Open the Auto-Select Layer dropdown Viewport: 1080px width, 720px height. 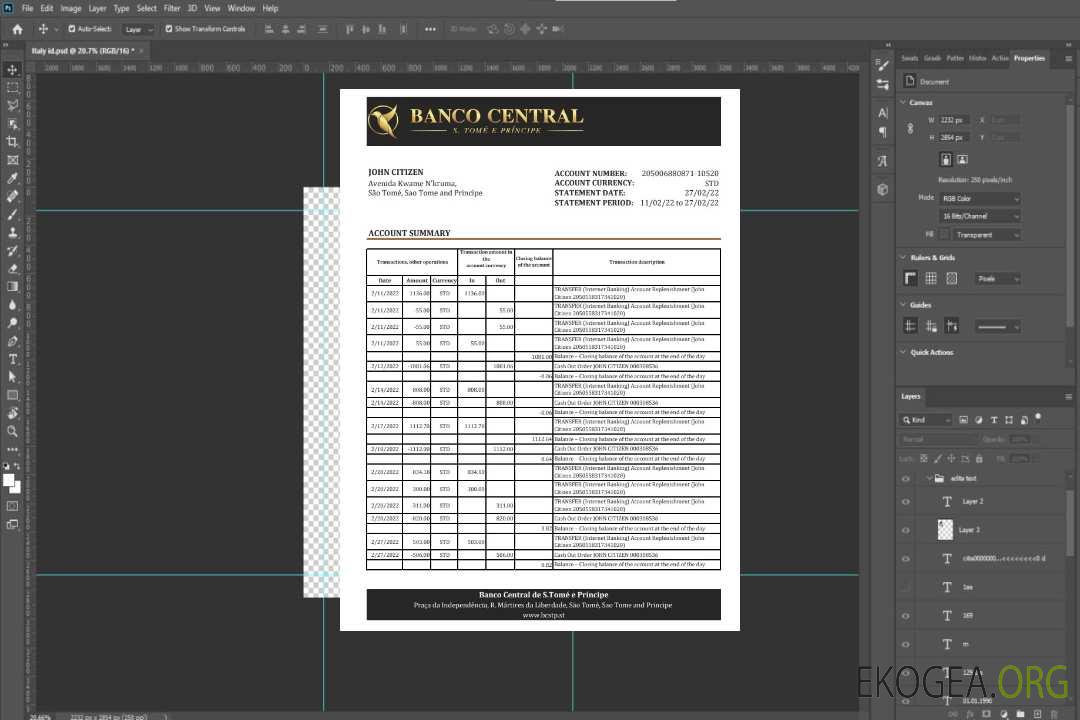pyautogui.click(x=139, y=30)
